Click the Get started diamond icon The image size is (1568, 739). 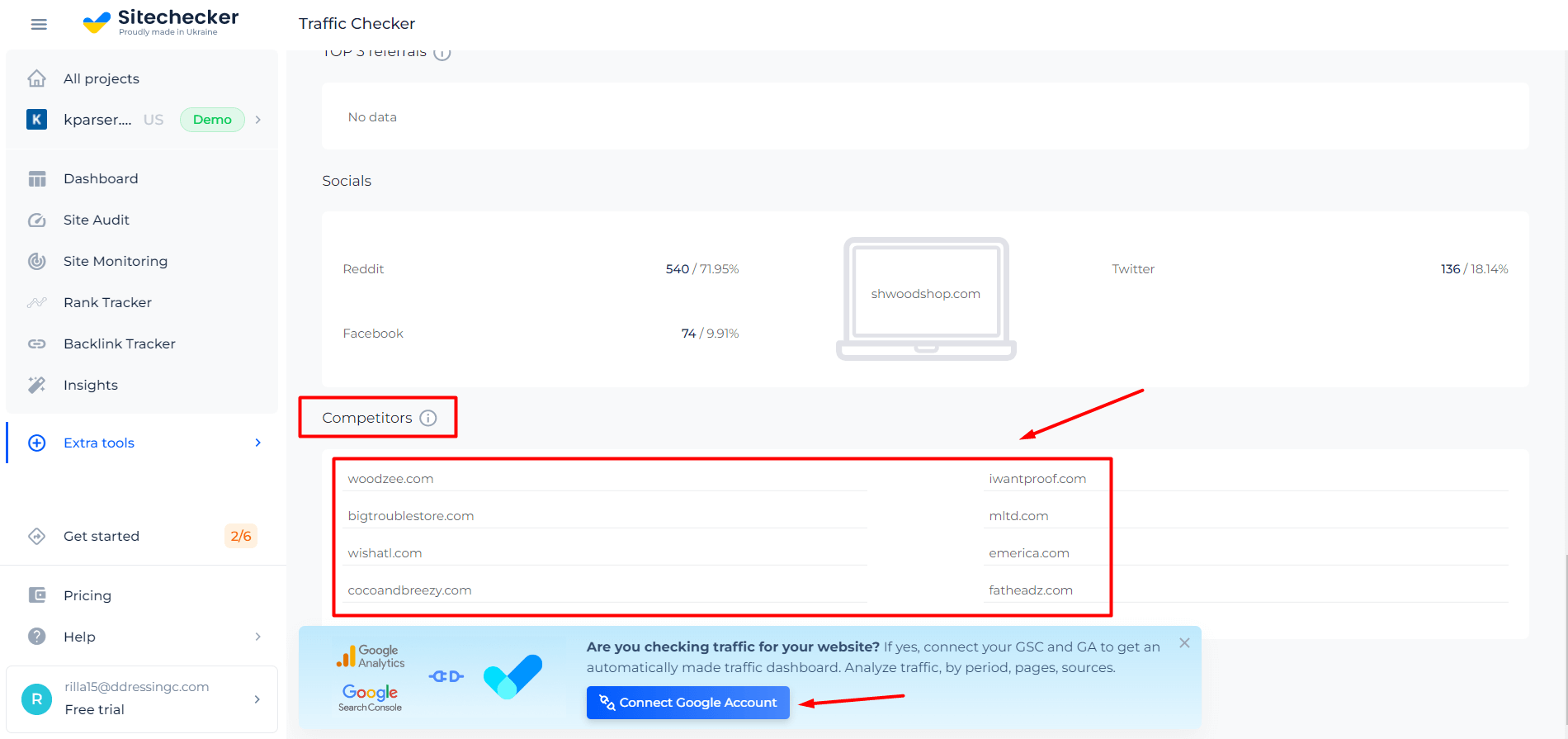click(x=36, y=537)
